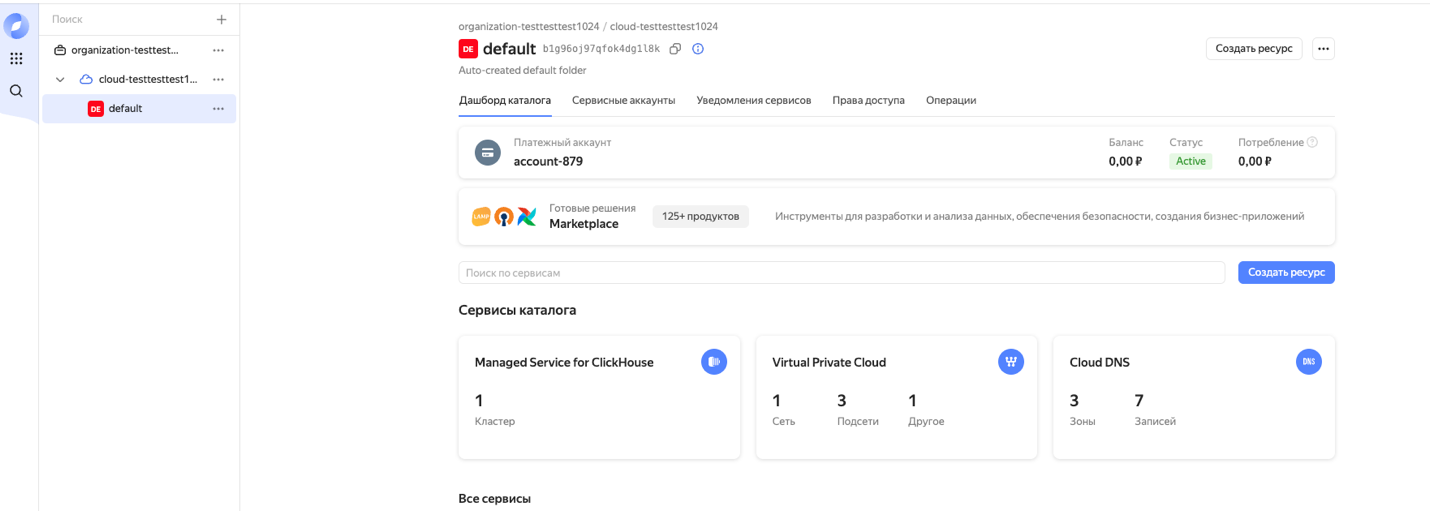The width and height of the screenshot is (1430, 511).
Task: Focus the Поиск по сервисам field
Action: coord(841,272)
